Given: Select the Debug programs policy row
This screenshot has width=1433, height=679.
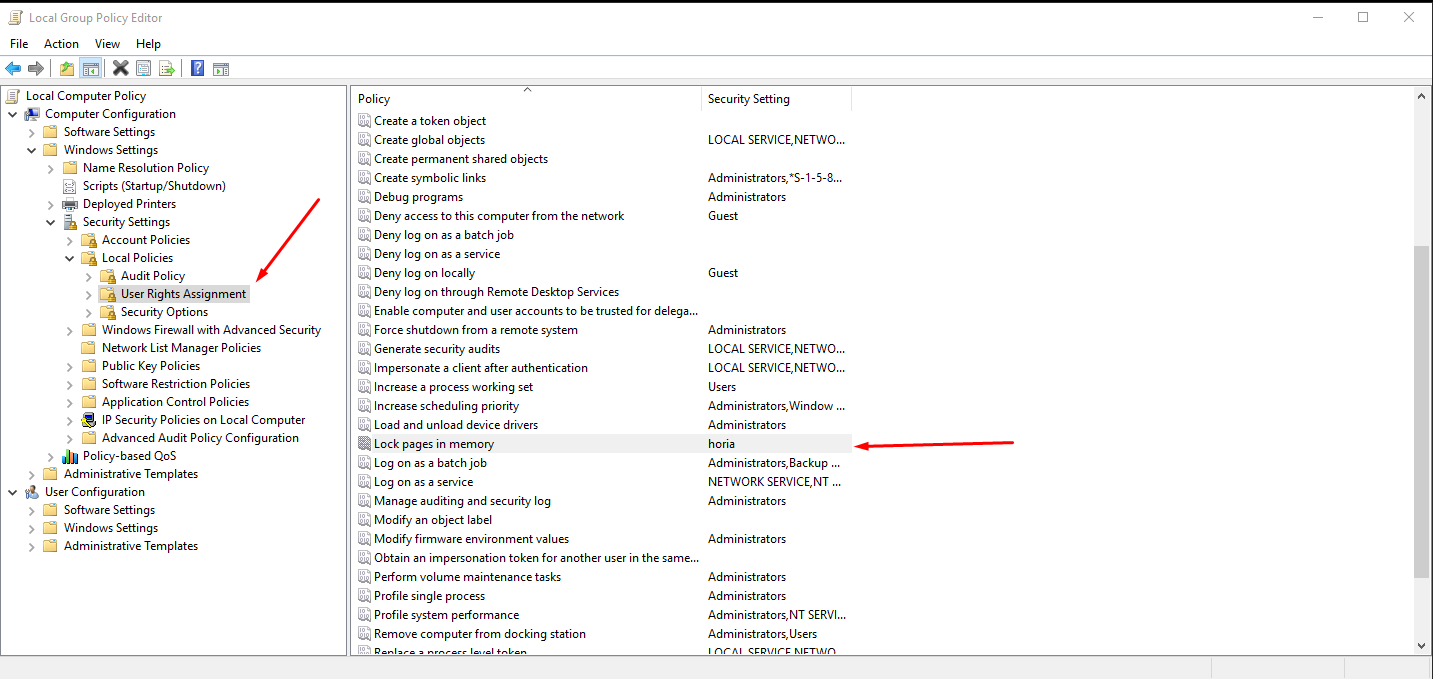Looking at the screenshot, I should [x=418, y=197].
